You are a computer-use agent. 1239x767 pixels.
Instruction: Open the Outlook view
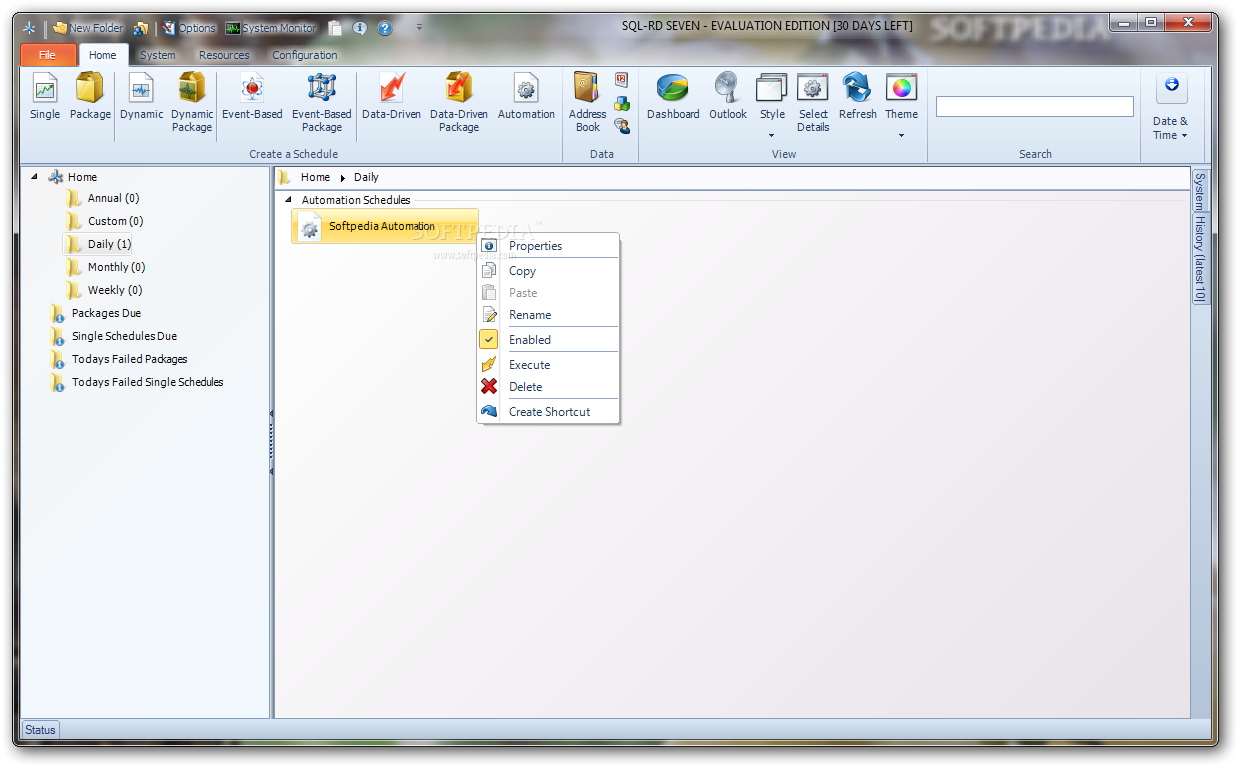coord(728,97)
